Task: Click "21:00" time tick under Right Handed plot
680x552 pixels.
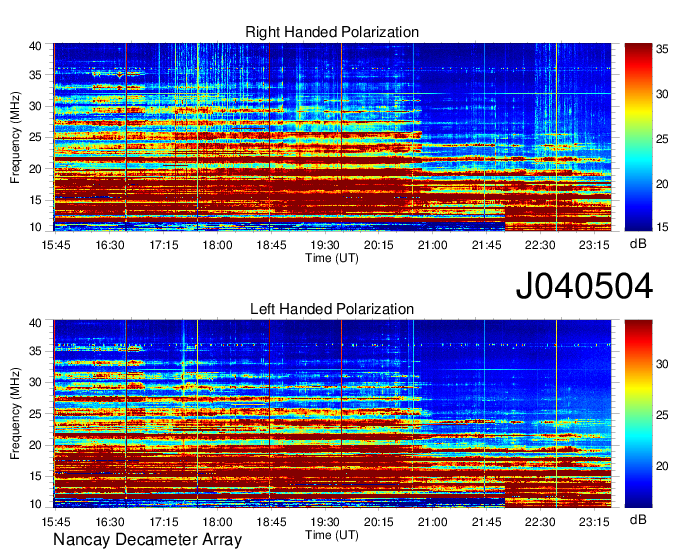Action: (432, 245)
